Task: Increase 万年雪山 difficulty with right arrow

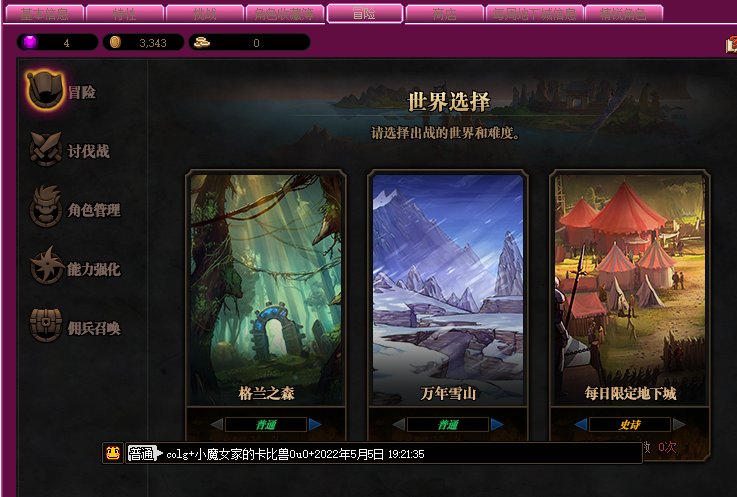Action: click(x=497, y=425)
